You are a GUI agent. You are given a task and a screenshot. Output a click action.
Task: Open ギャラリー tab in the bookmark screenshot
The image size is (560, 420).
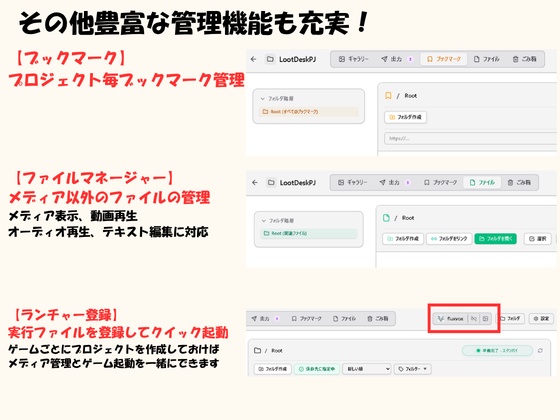[353, 59]
